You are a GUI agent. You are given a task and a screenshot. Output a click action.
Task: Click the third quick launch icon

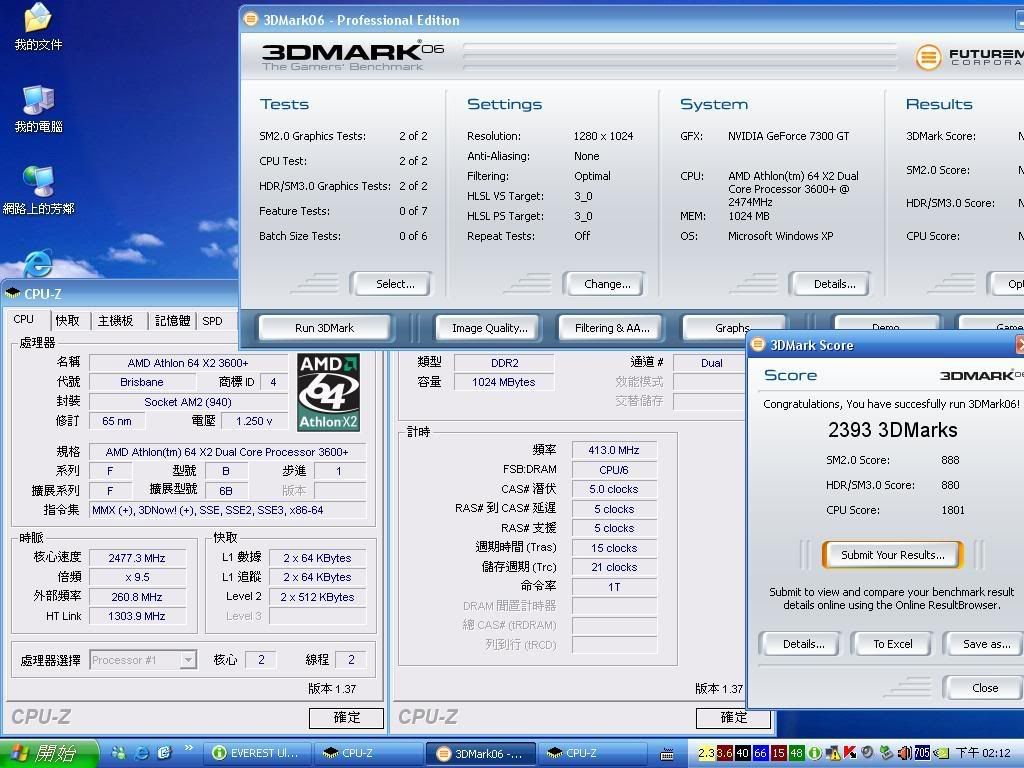tap(164, 753)
